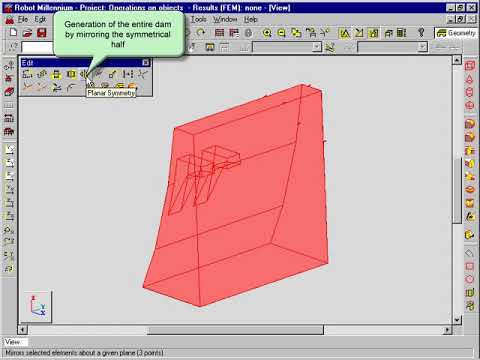Expand the second selection combo box arrow
This screenshot has height=360, width=480.
click(422, 47)
